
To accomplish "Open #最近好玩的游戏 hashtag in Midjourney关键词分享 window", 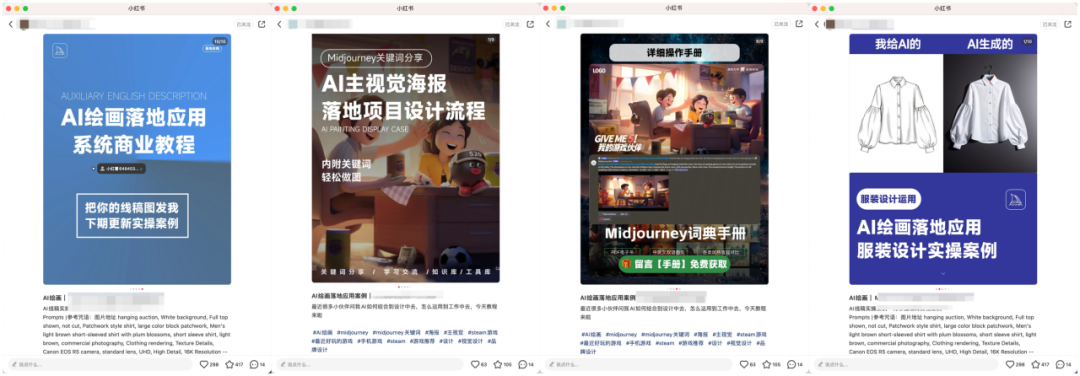I will 332,342.
